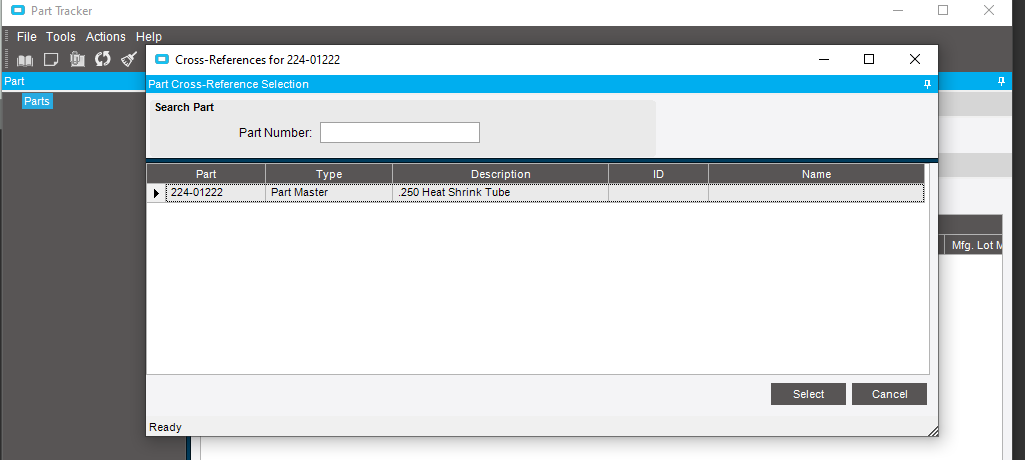Click the Cross-References dialog title bar icon
Screen dimensions: 1025x460
pos(161,59)
